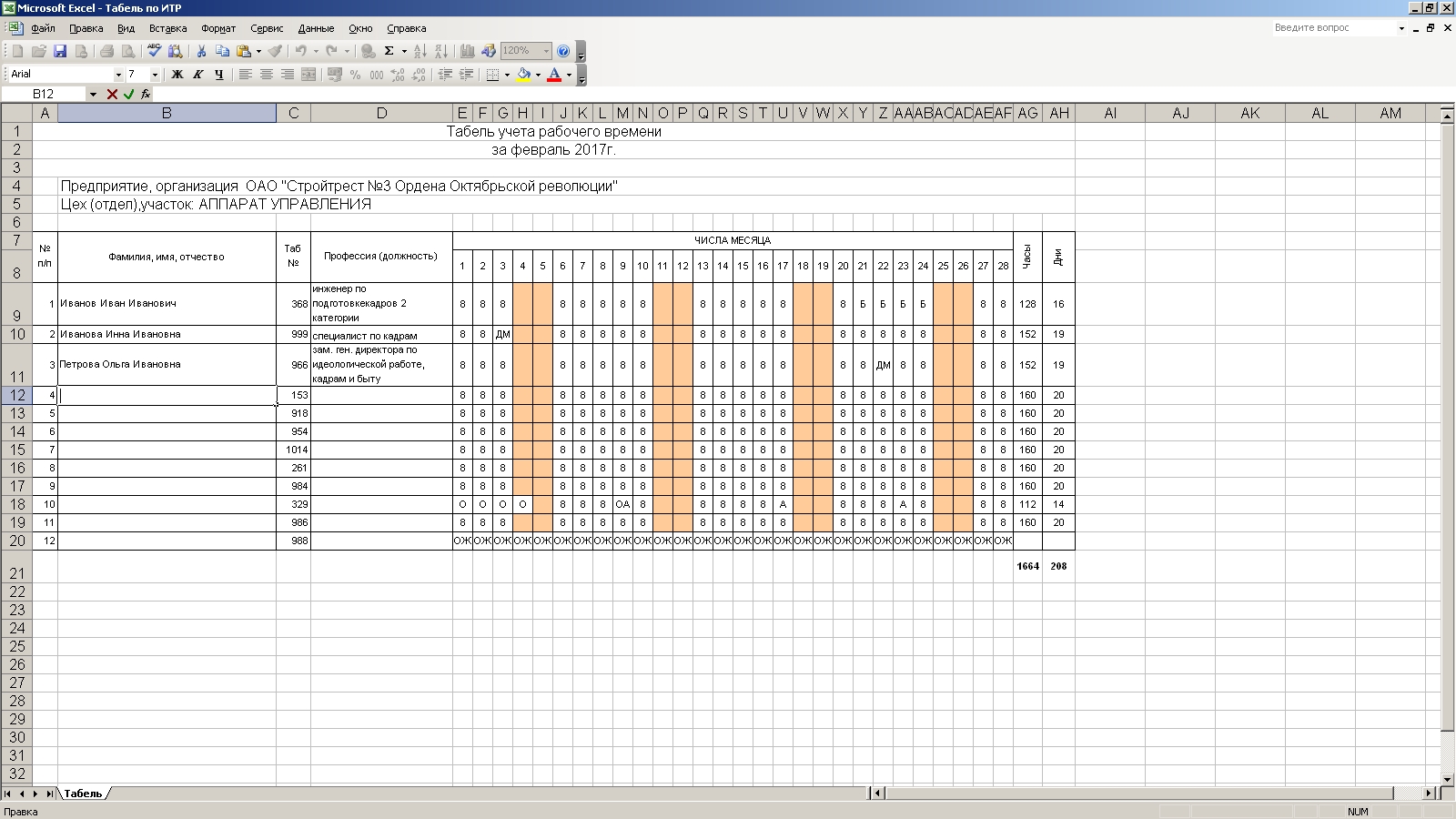Expand the Paste options arrow

click(x=258, y=51)
